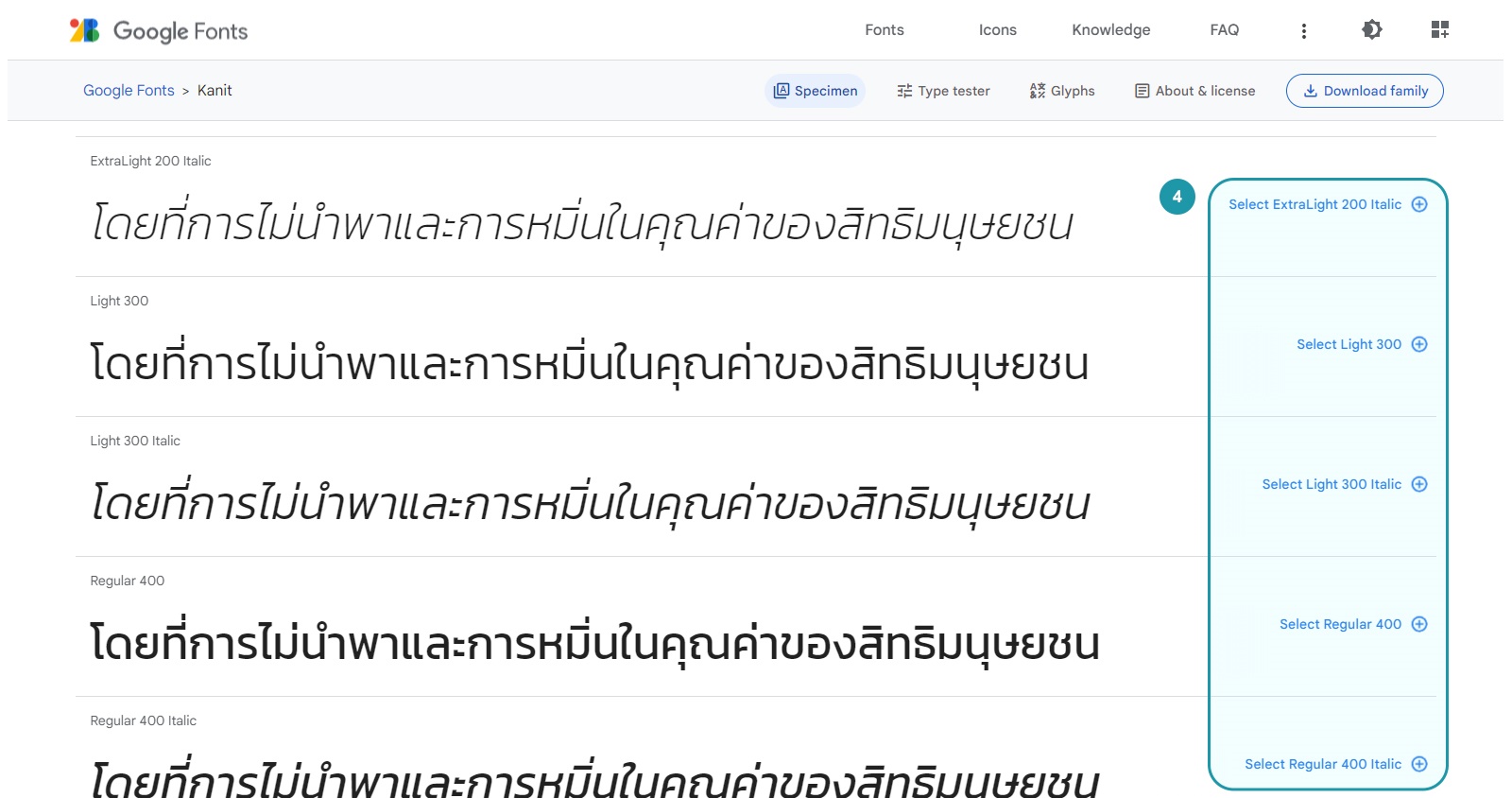
Task: Open the FAQ page
Action: [x=1225, y=30]
